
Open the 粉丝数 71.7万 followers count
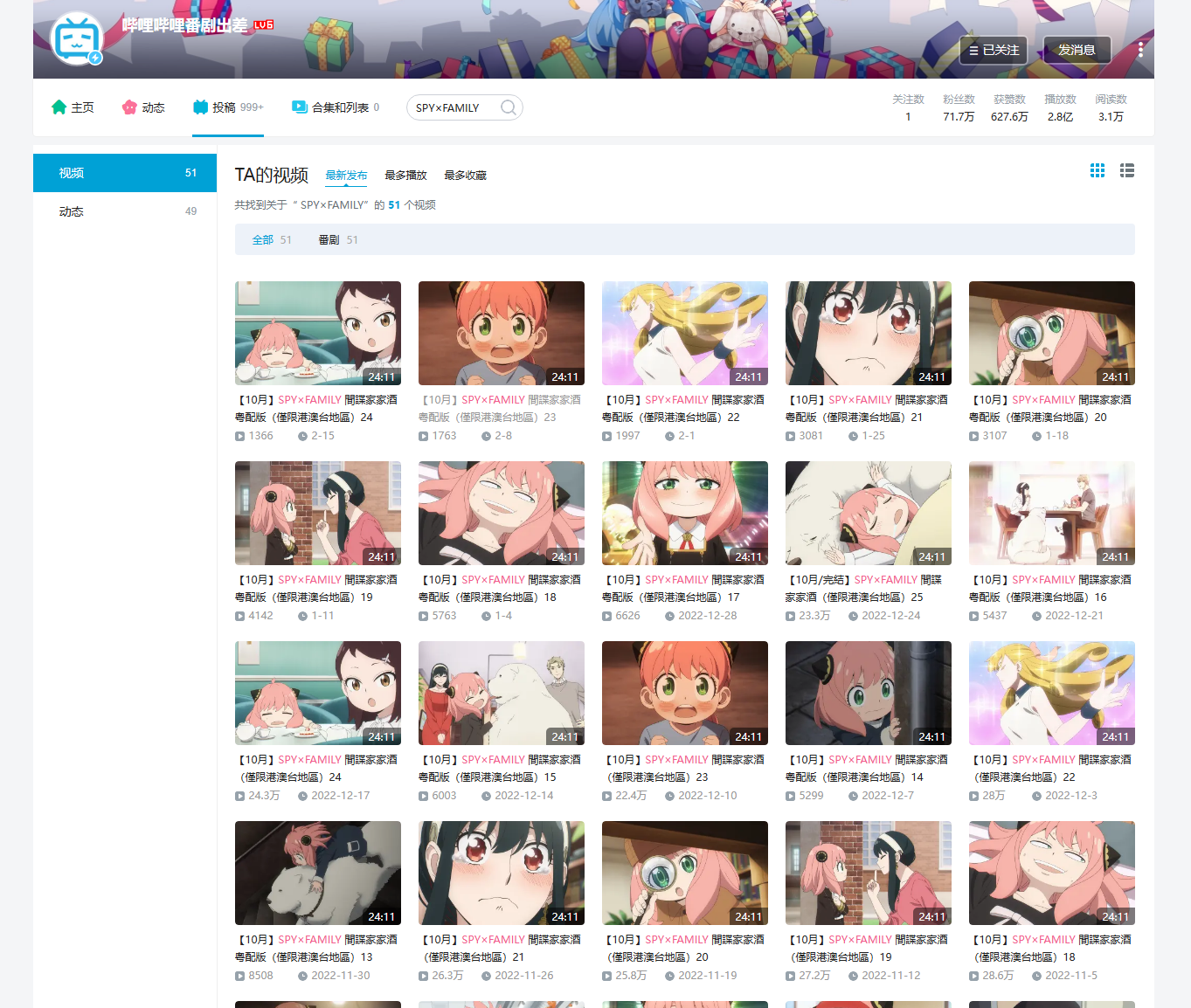959,108
